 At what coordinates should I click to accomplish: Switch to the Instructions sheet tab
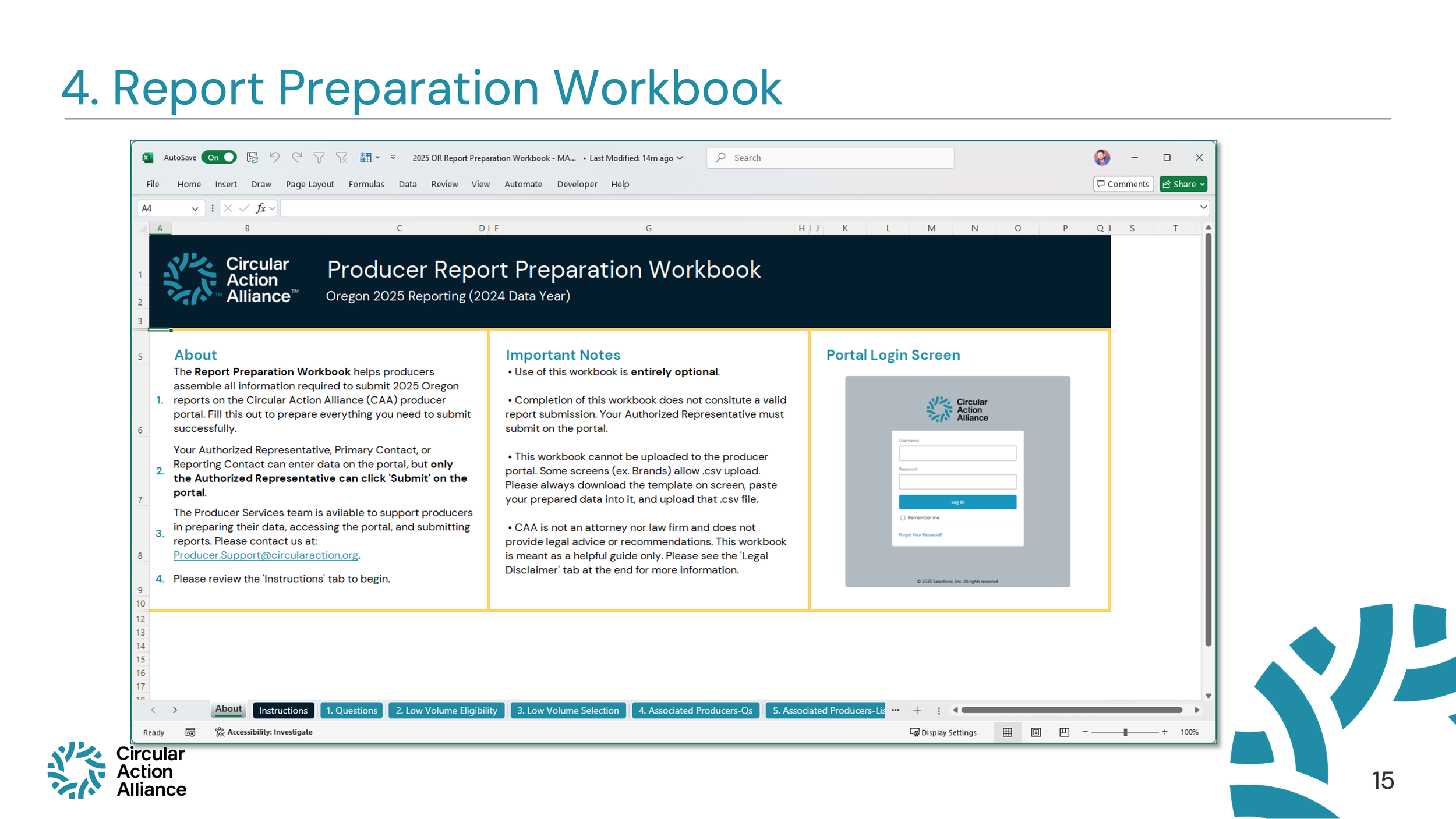(x=283, y=710)
